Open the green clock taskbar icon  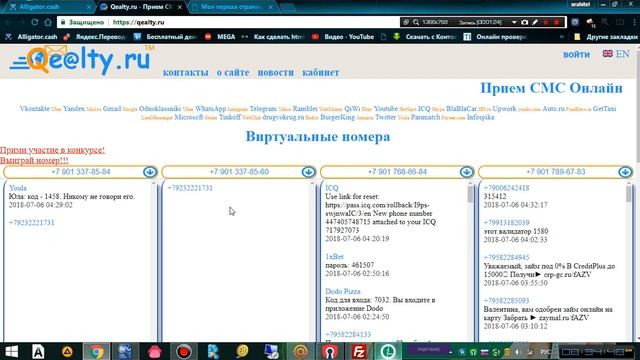pyautogui.click(x=388, y=351)
